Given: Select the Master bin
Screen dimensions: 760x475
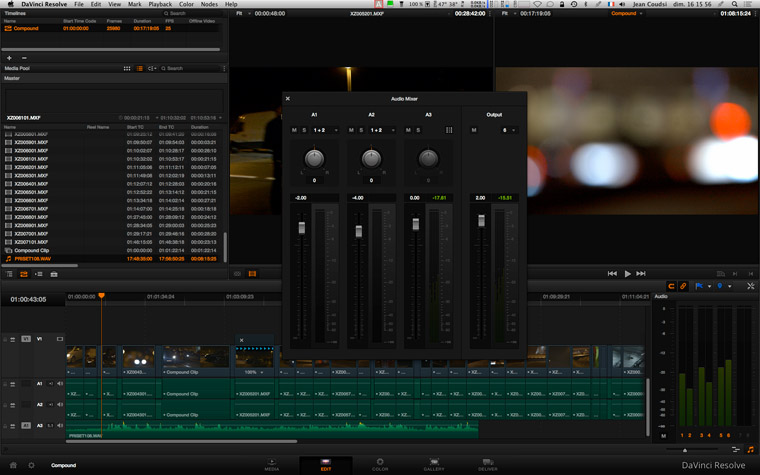Looking at the screenshot, I should [x=12, y=78].
